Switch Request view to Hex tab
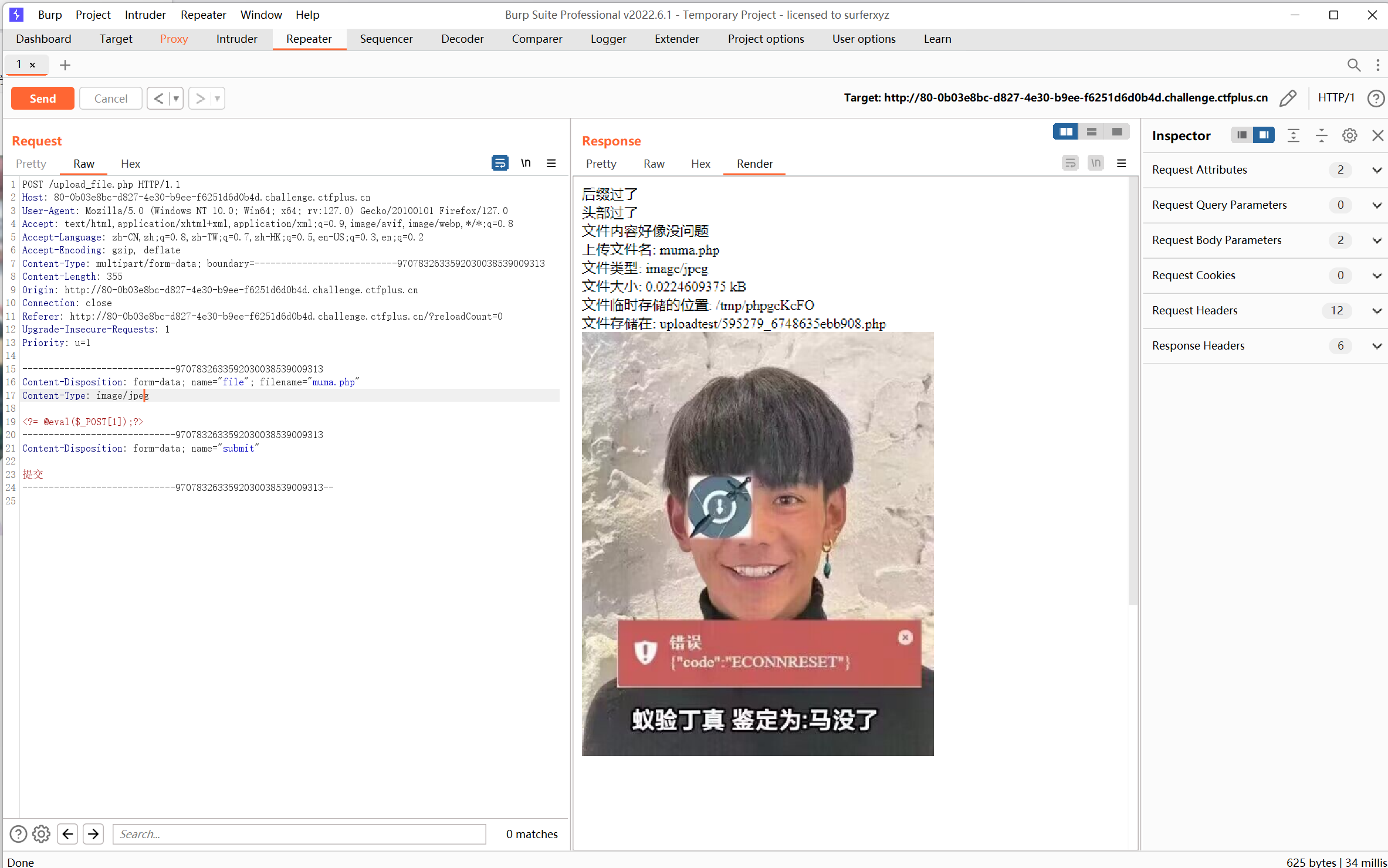Viewport: 1388px width, 868px height. click(x=130, y=164)
